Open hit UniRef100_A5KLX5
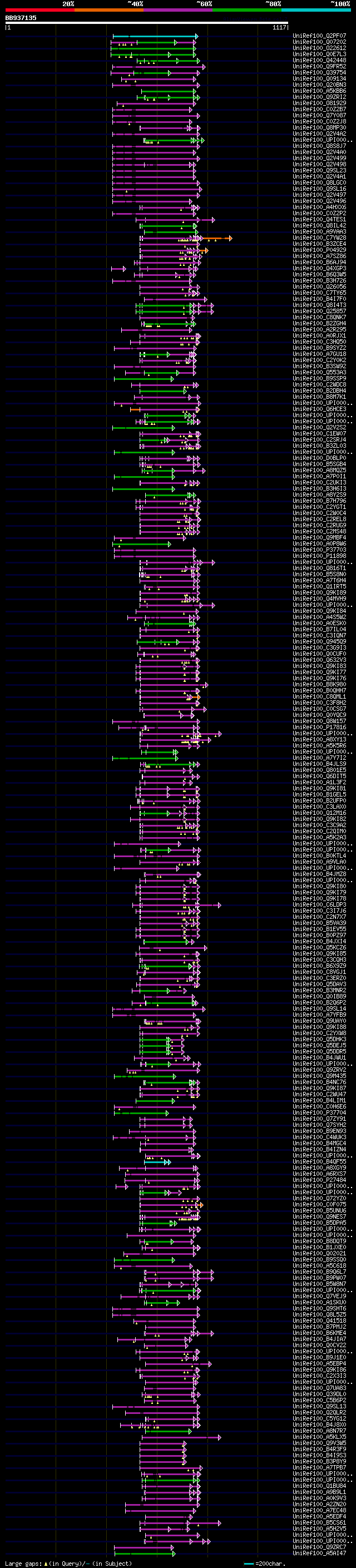The height and width of the screenshot is (1568, 356). [x=319, y=1437]
